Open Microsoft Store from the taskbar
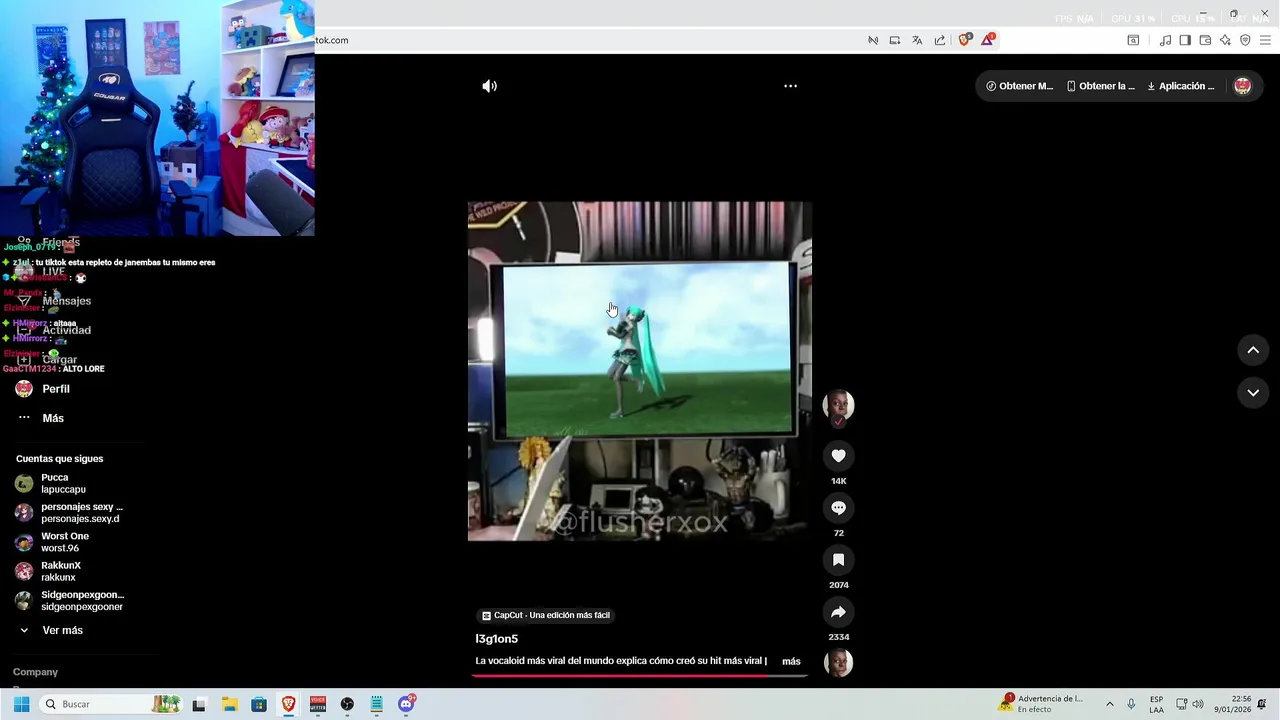 click(259, 704)
